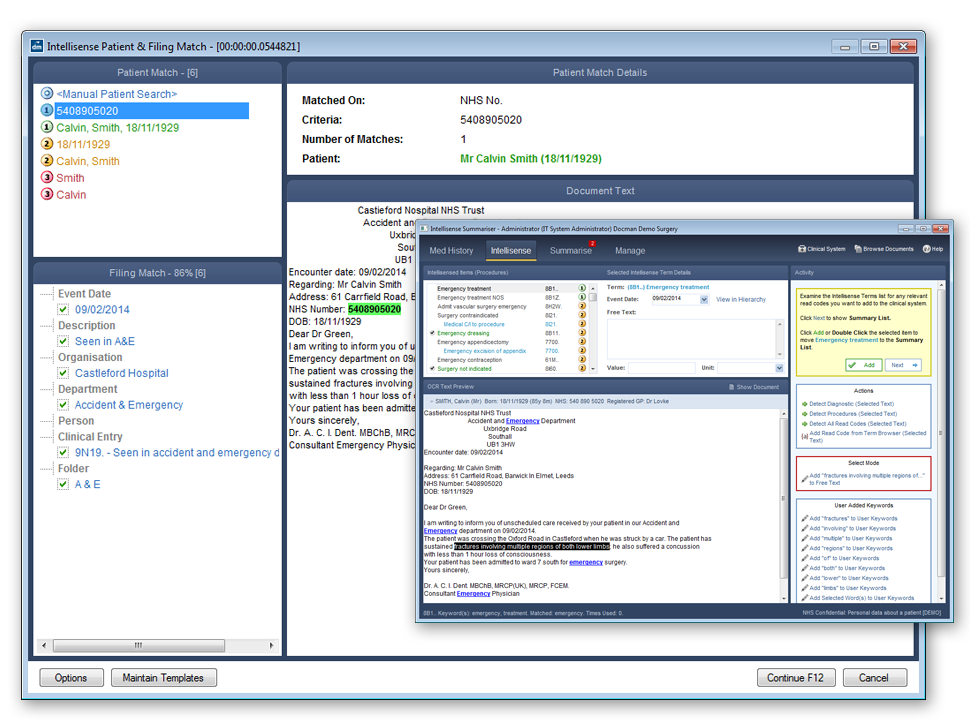The height and width of the screenshot is (725, 970).
Task: Open Browse Documents in the Summariser toolbar
Action: (x=883, y=249)
